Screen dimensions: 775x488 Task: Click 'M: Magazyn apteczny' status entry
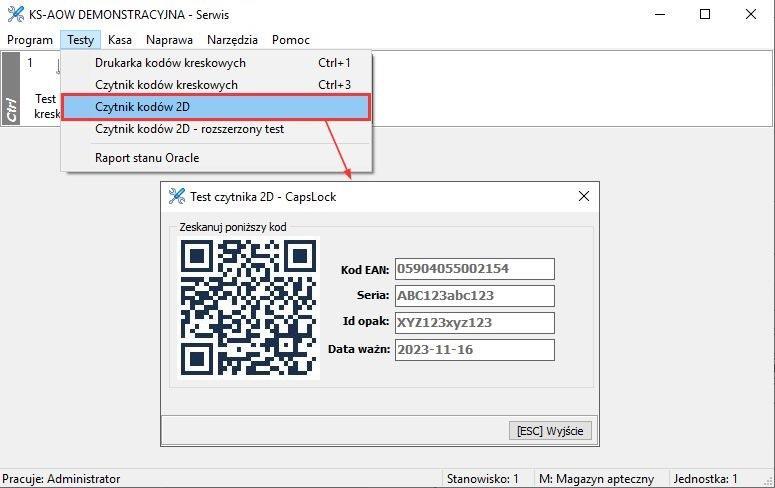[597, 479]
